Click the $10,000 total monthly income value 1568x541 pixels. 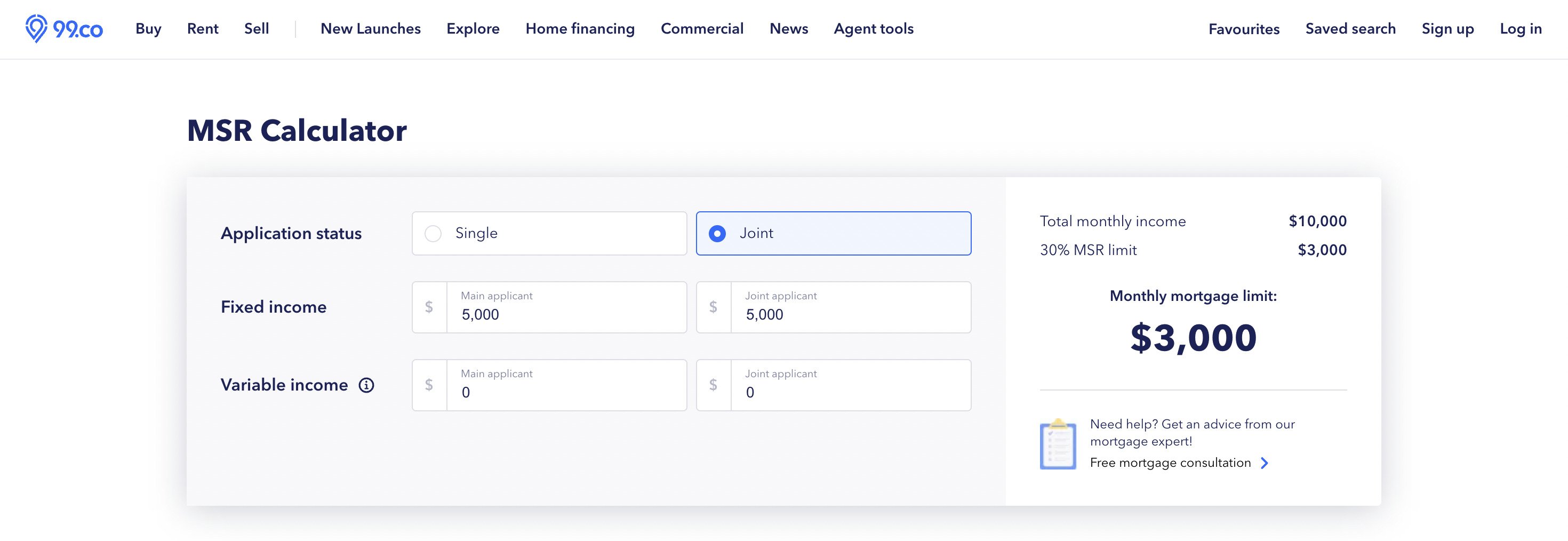(1317, 221)
